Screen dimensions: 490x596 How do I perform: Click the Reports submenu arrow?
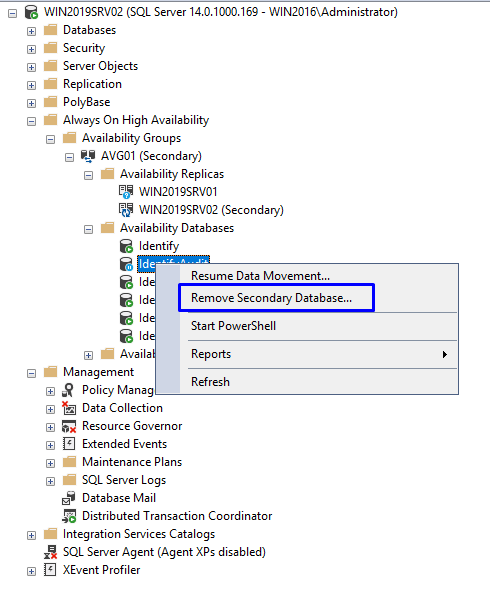coord(444,354)
